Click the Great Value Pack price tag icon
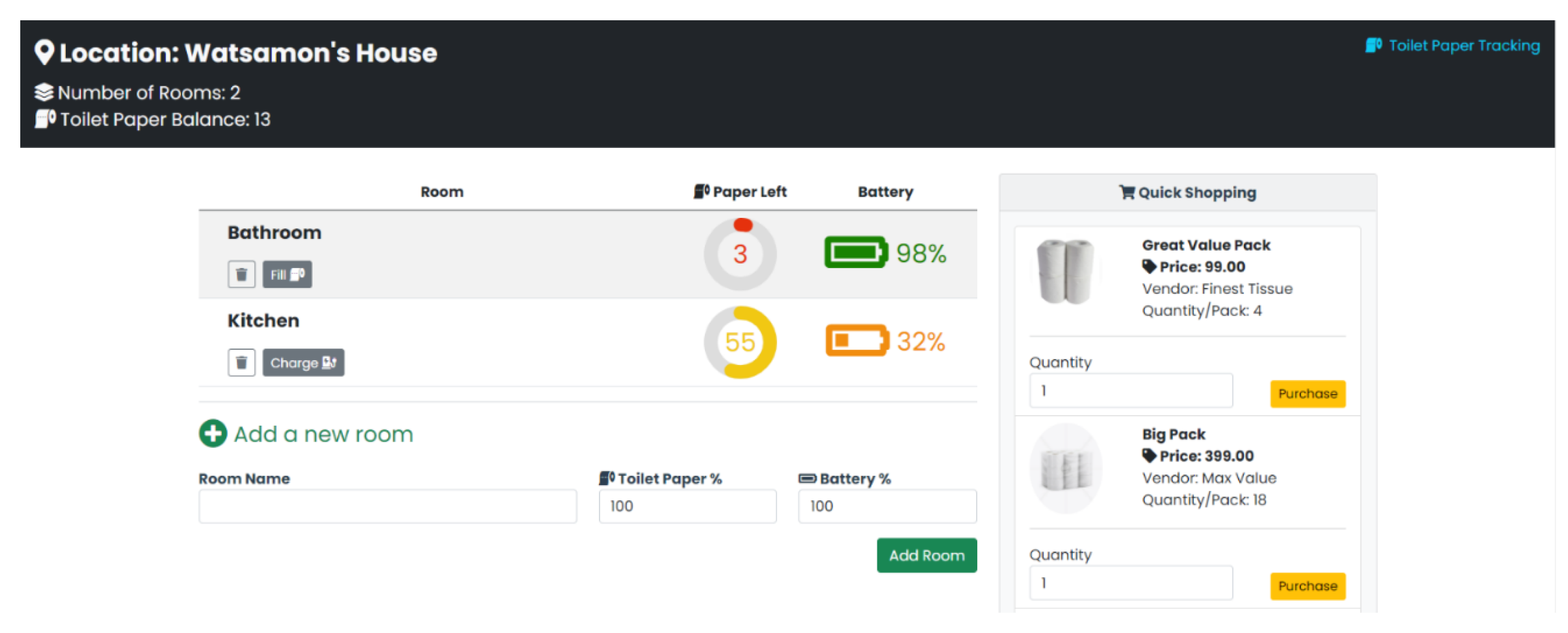Viewport: 1568px width, 633px height. pos(1149,266)
